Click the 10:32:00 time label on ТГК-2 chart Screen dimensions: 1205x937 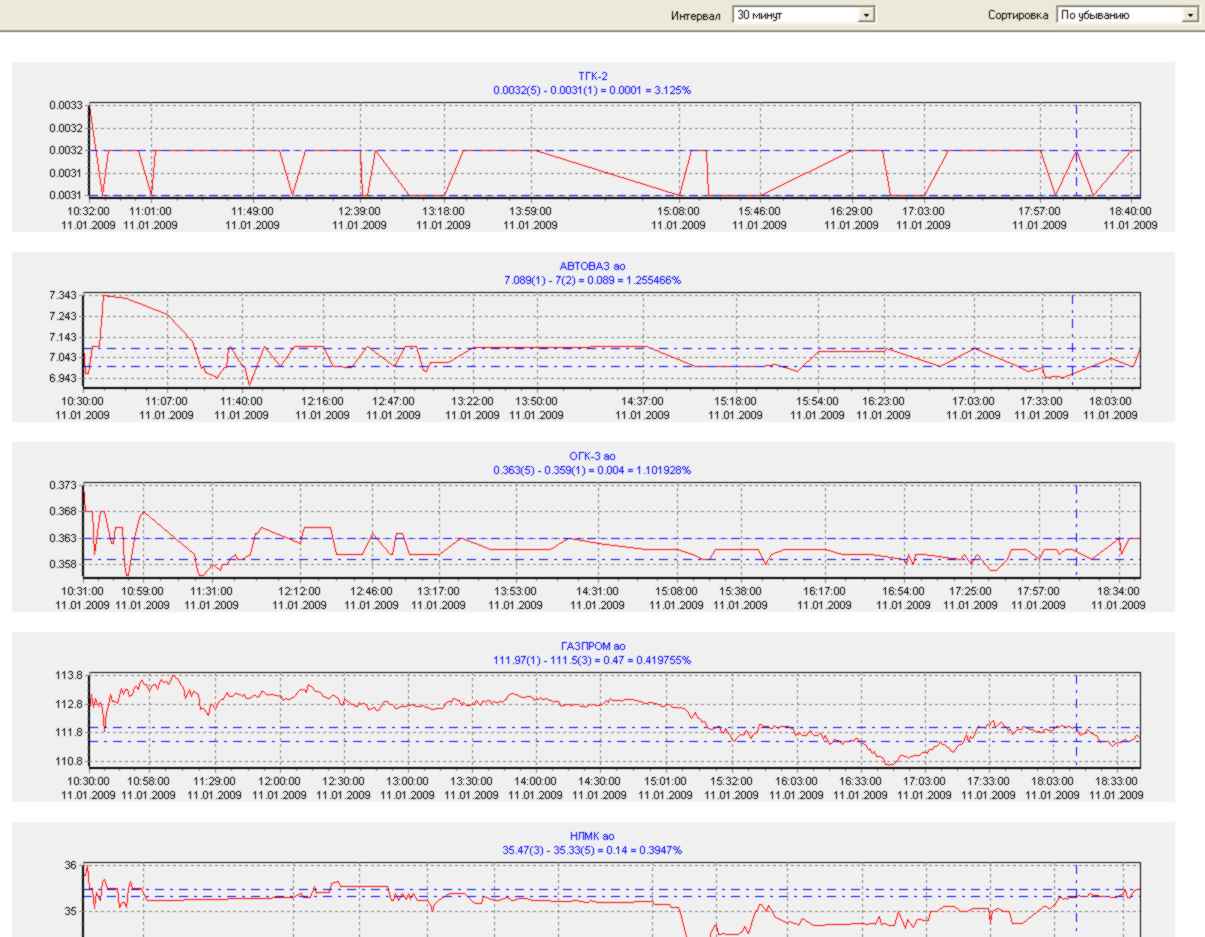pyautogui.click(x=88, y=211)
